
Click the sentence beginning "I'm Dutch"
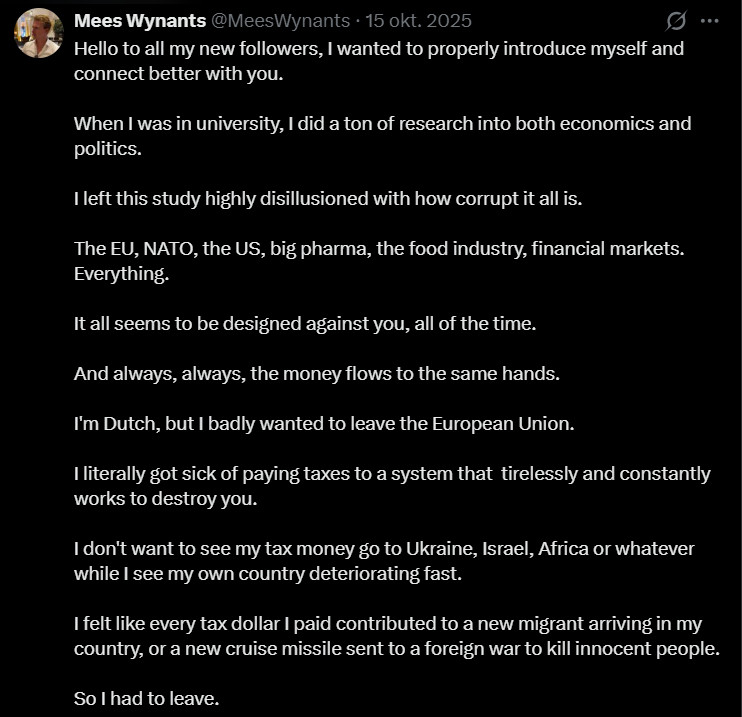click(x=324, y=423)
